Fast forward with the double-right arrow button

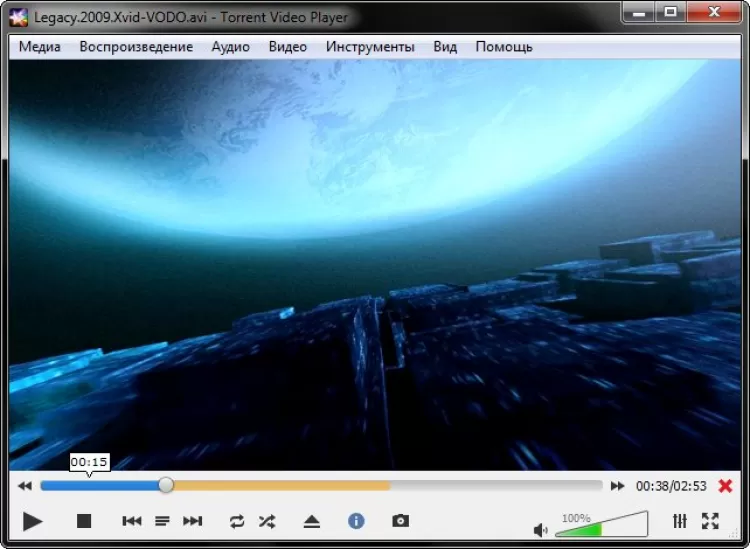pos(618,486)
